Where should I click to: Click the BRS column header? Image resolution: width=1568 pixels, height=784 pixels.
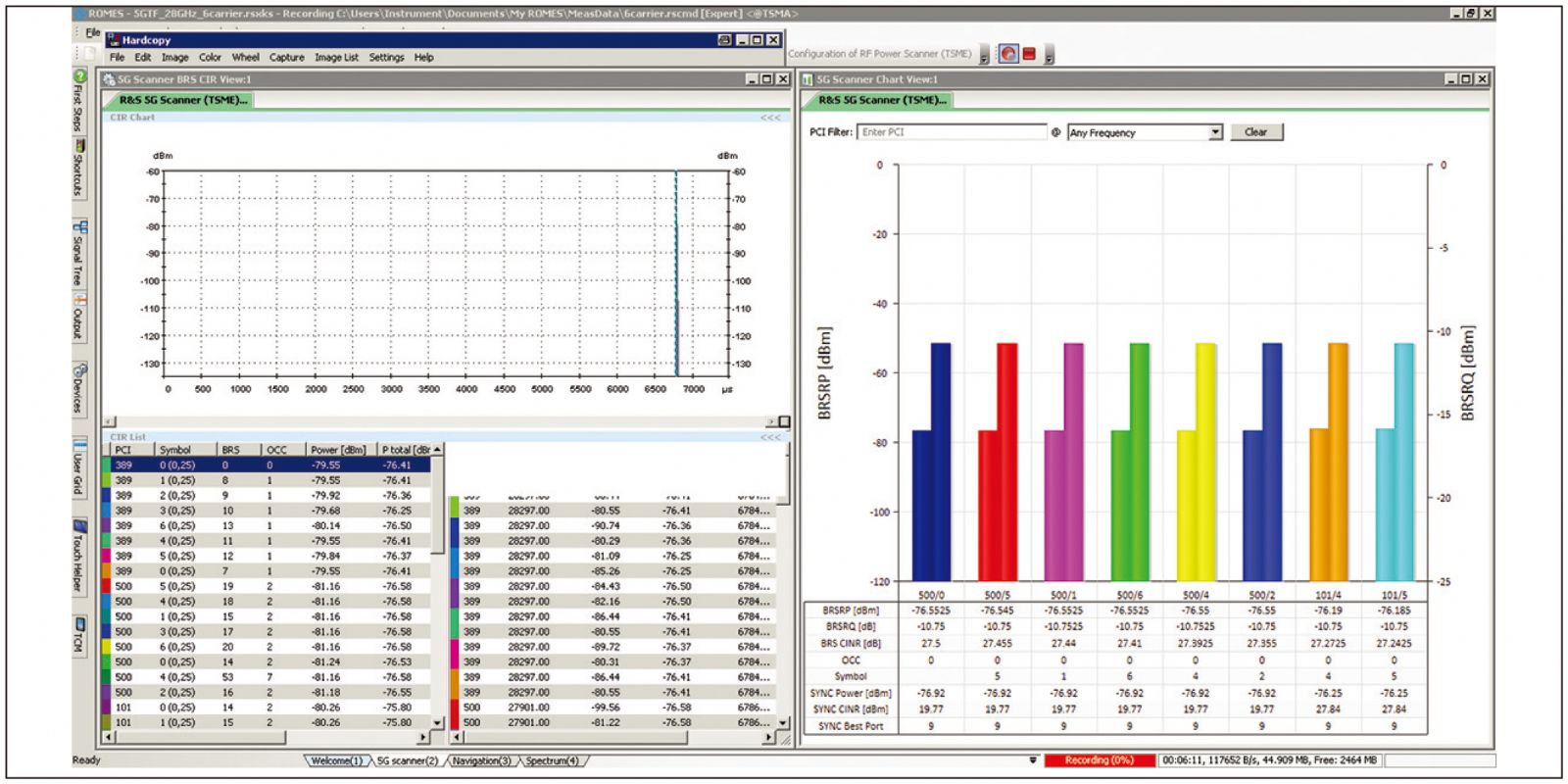[x=240, y=450]
